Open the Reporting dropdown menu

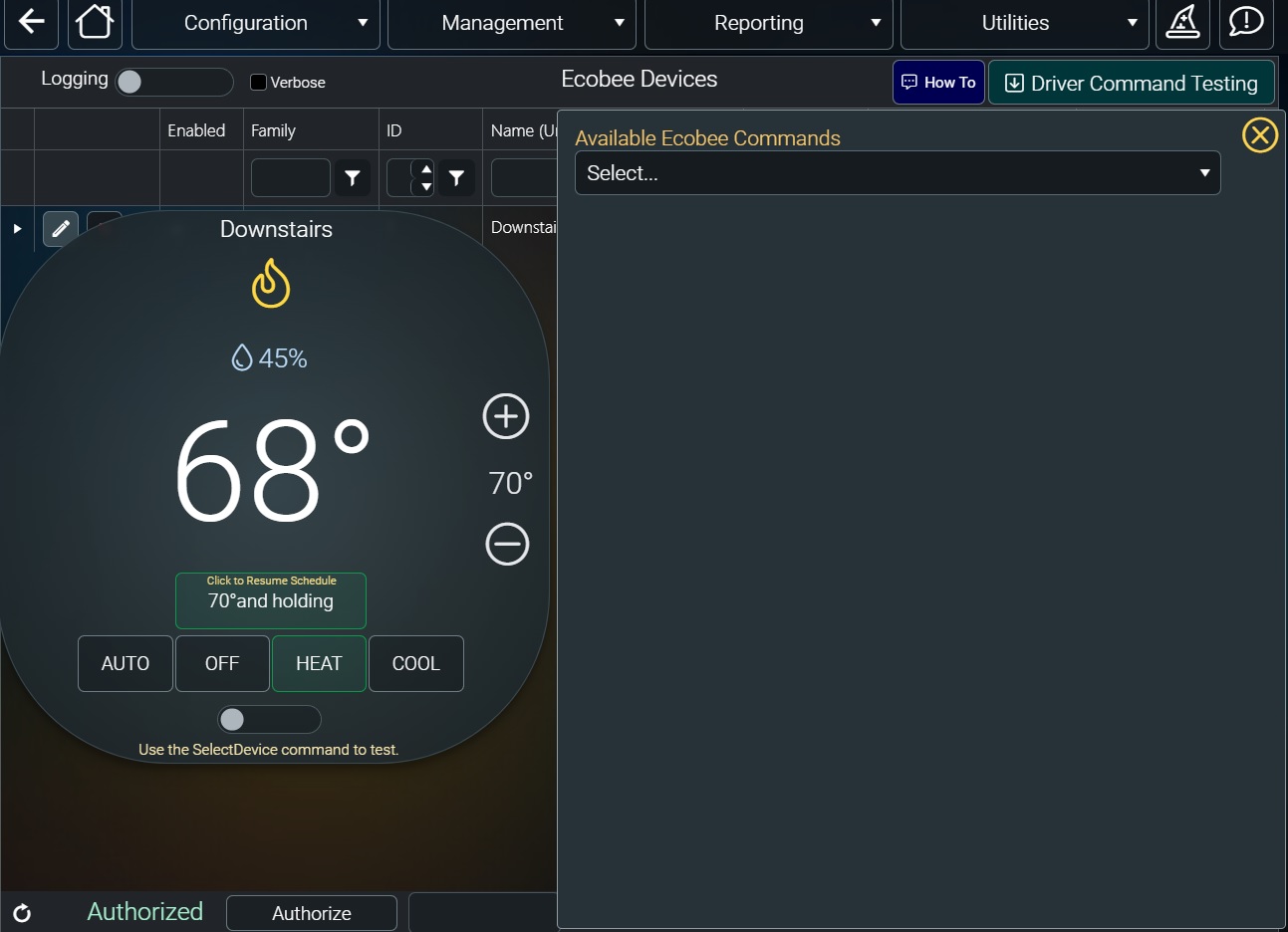click(768, 23)
